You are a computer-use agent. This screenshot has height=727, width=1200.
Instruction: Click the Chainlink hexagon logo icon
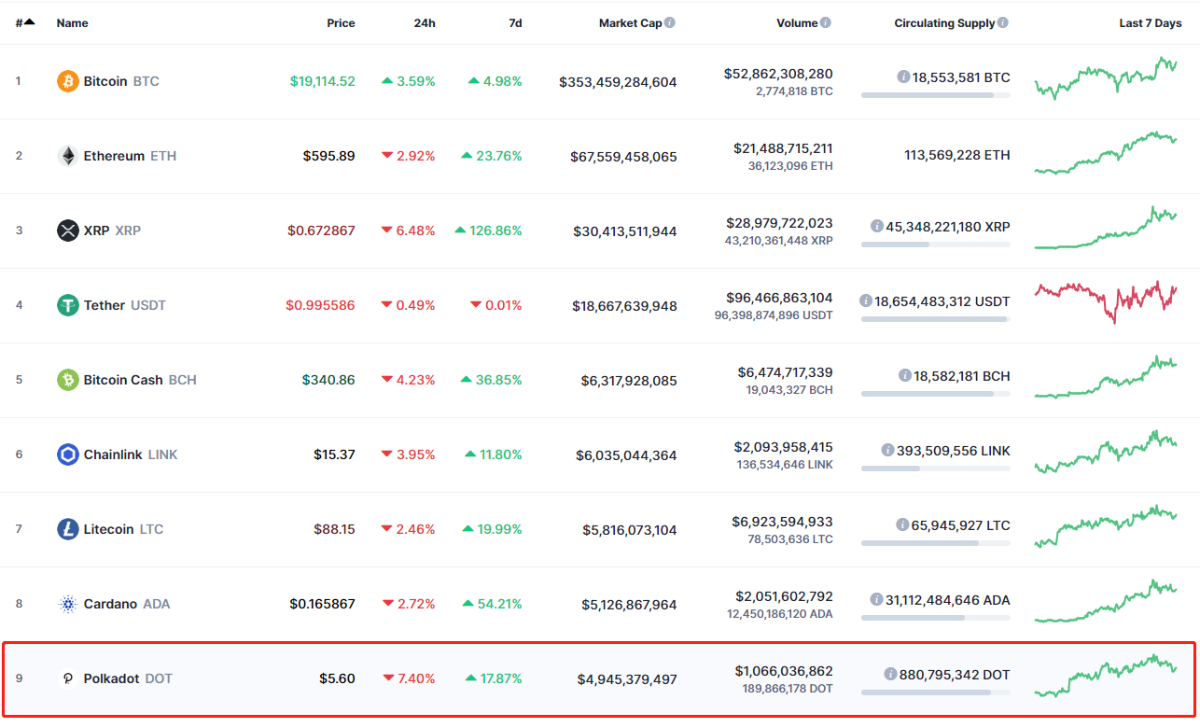tap(67, 454)
